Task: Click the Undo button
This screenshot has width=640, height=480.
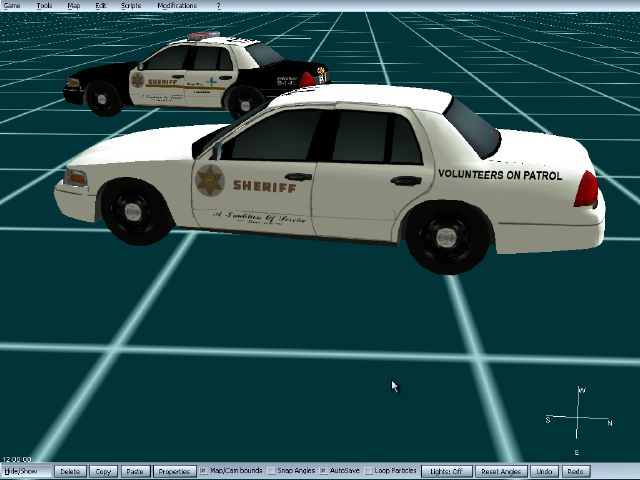Action: point(544,471)
